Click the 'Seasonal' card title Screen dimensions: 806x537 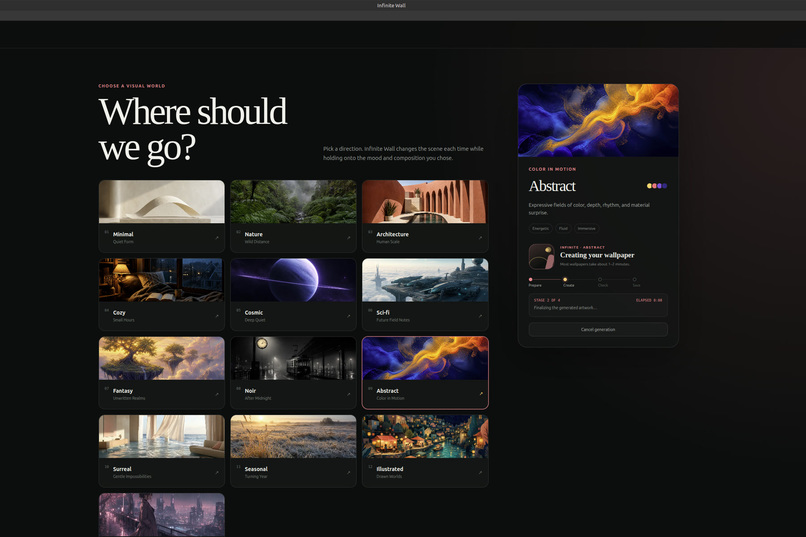coord(256,469)
